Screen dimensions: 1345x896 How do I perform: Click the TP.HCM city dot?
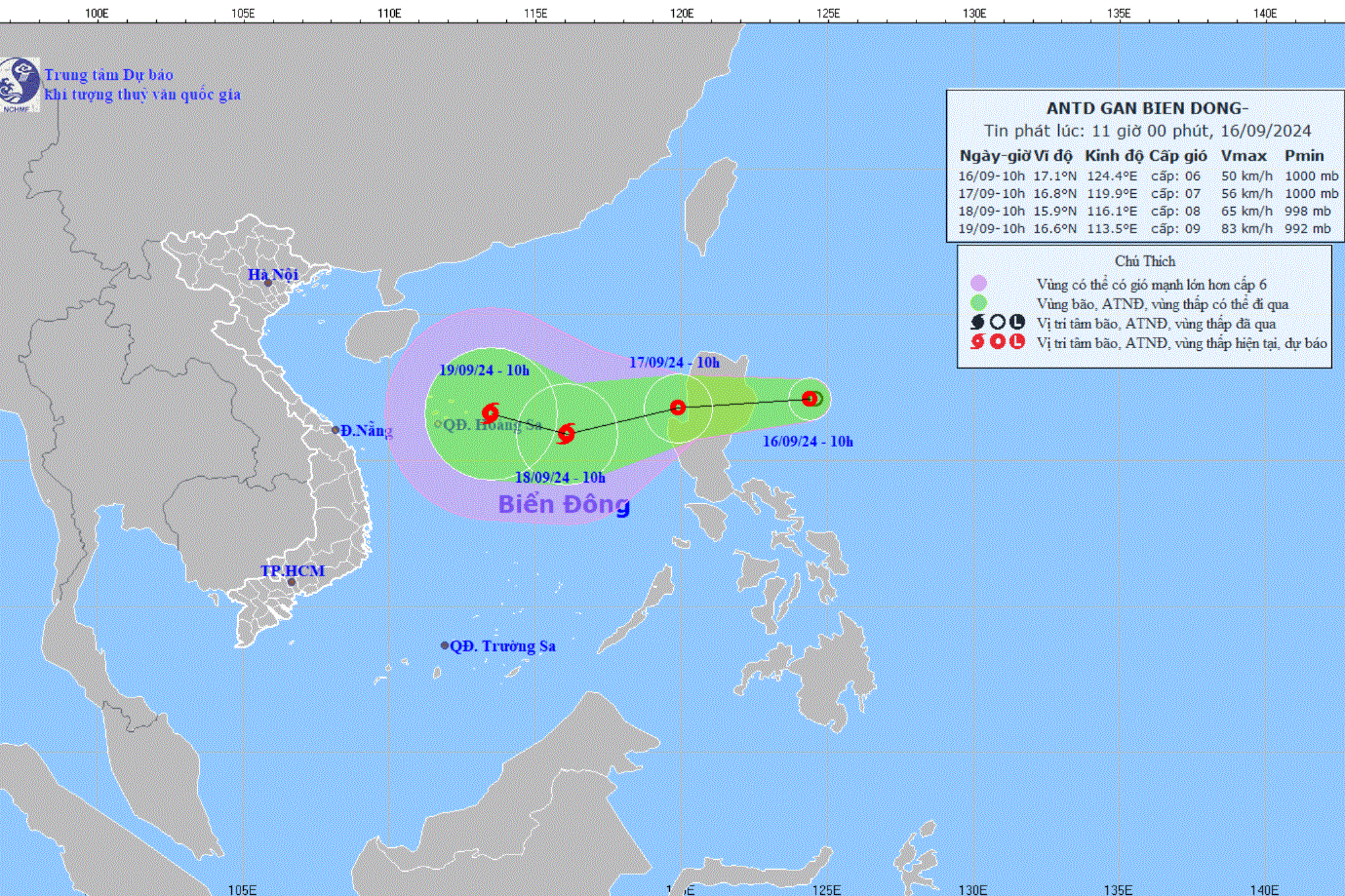coord(291,582)
